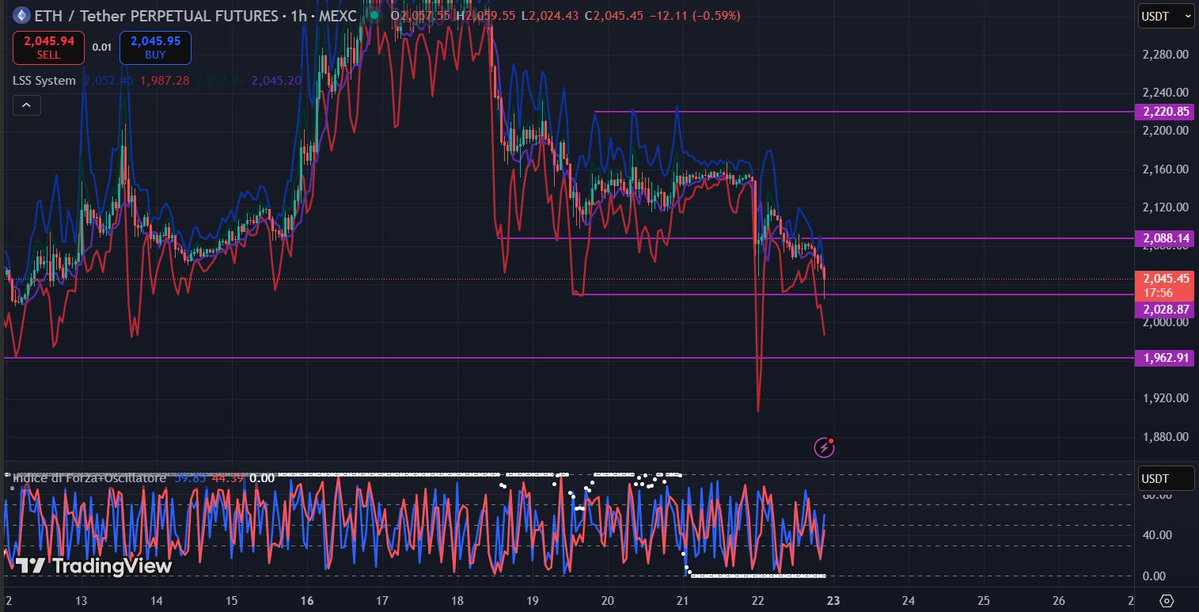The height and width of the screenshot is (612, 1199).
Task: Open the oscillator pane USDT dropdown
Action: pos(1165,478)
